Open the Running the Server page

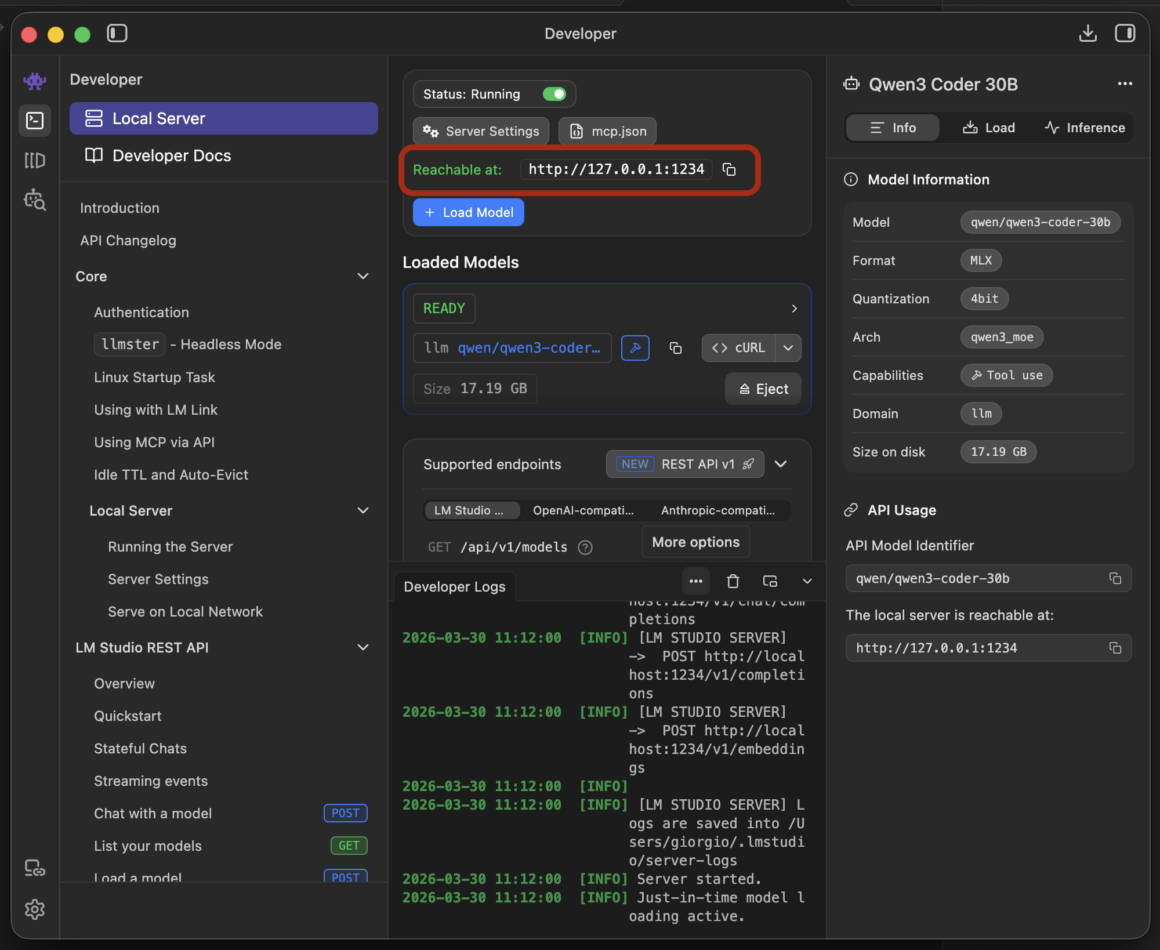(170, 547)
